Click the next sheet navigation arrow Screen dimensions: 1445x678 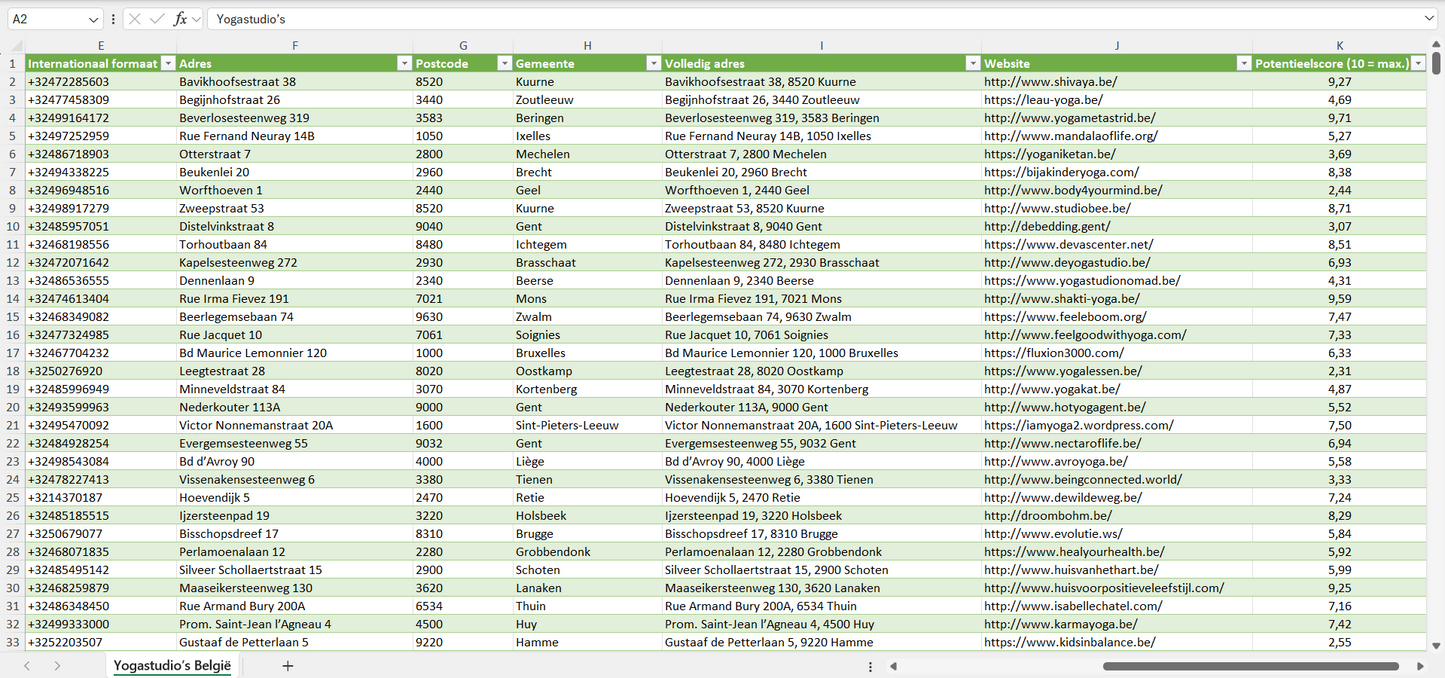[57, 666]
